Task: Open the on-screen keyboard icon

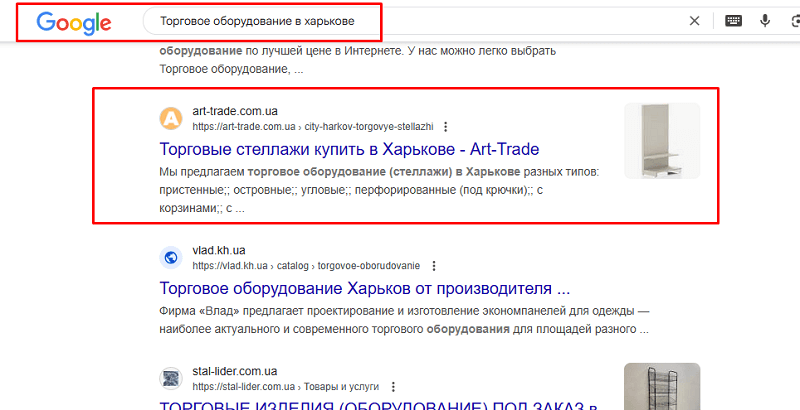Action: coord(733,21)
